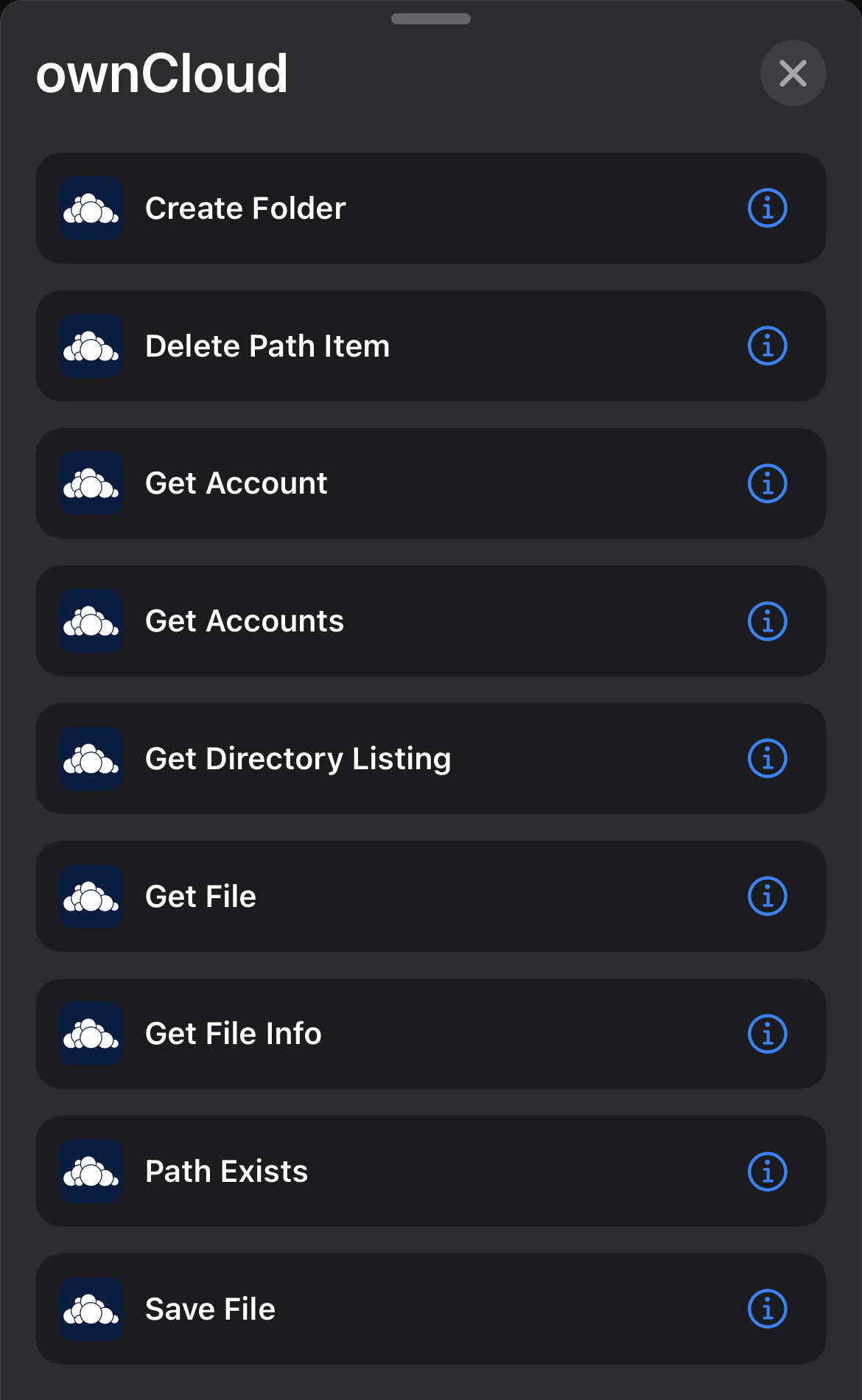
Task: Choose the Delete Path Item action label
Action: (267, 346)
